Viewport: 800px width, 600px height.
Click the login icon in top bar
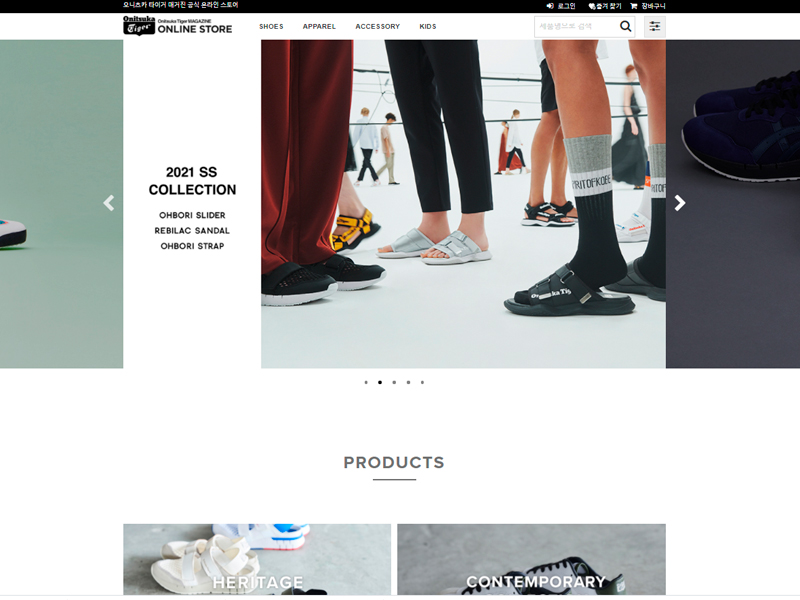549,6
